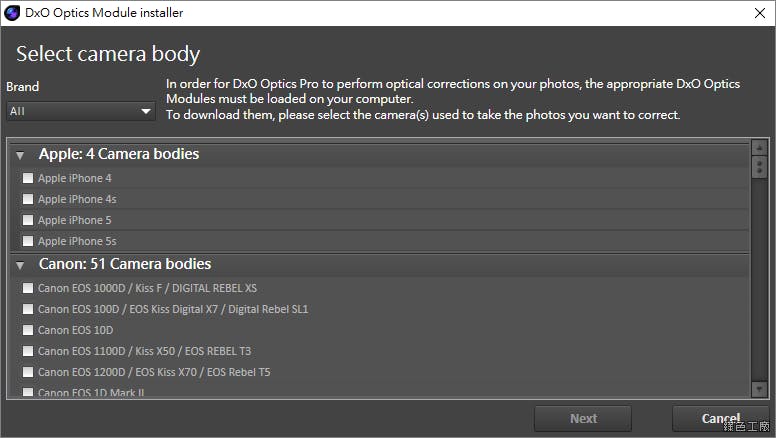Check the Apple iPhone 4 checkbox
The height and width of the screenshot is (438, 776).
point(28,178)
